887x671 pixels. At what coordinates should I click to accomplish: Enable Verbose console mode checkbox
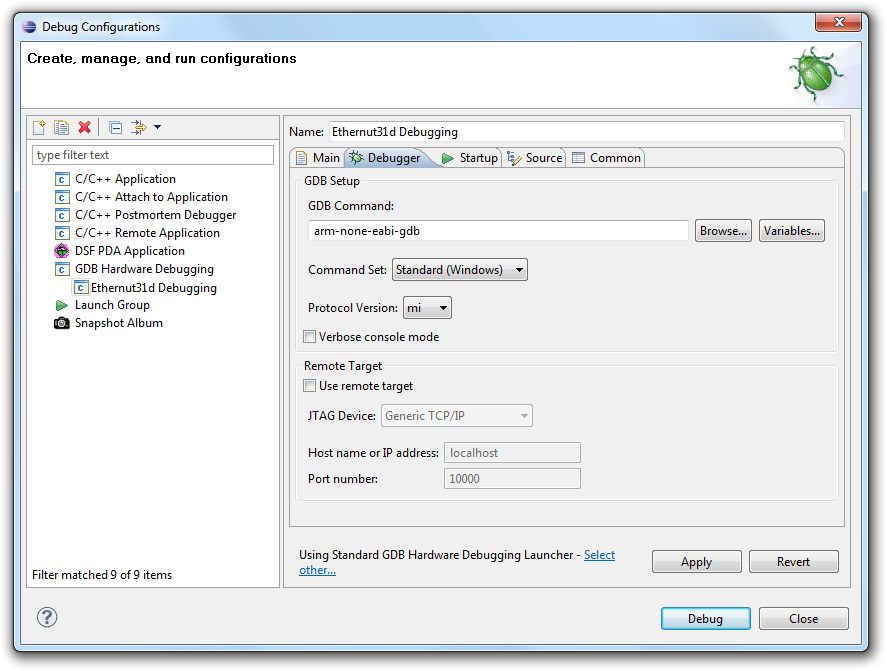[310, 337]
